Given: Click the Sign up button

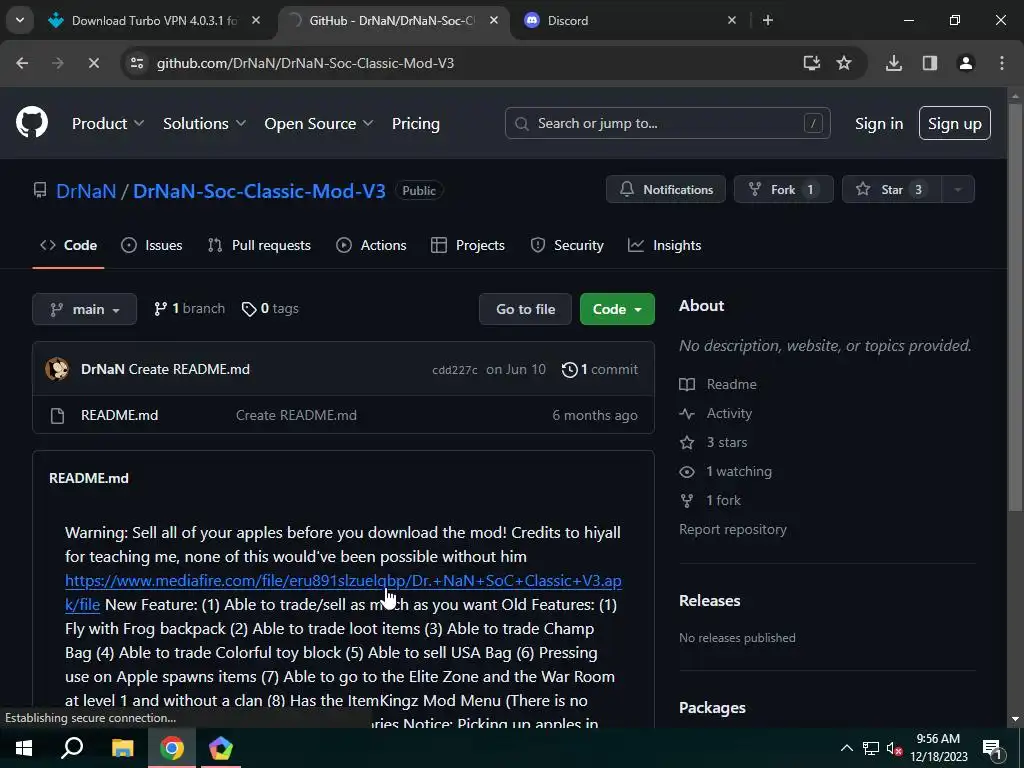Looking at the screenshot, I should click(955, 123).
